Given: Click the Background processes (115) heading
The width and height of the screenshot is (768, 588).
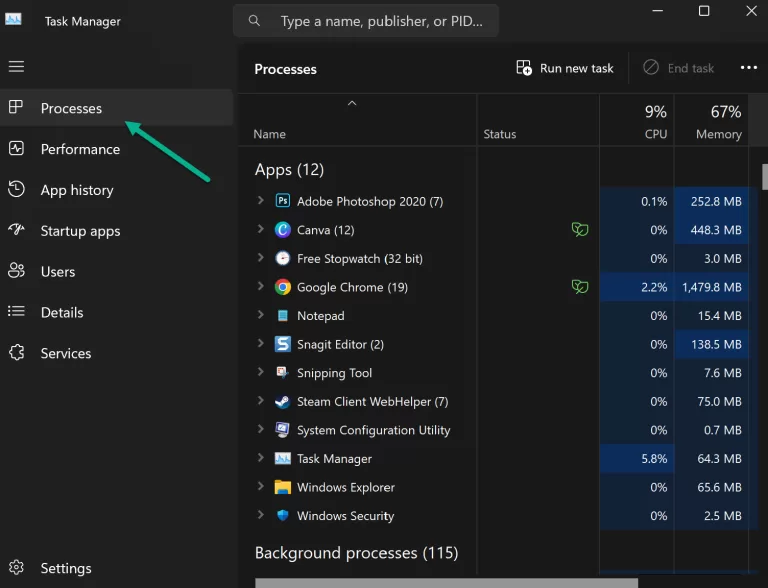Looking at the screenshot, I should click(356, 553).
